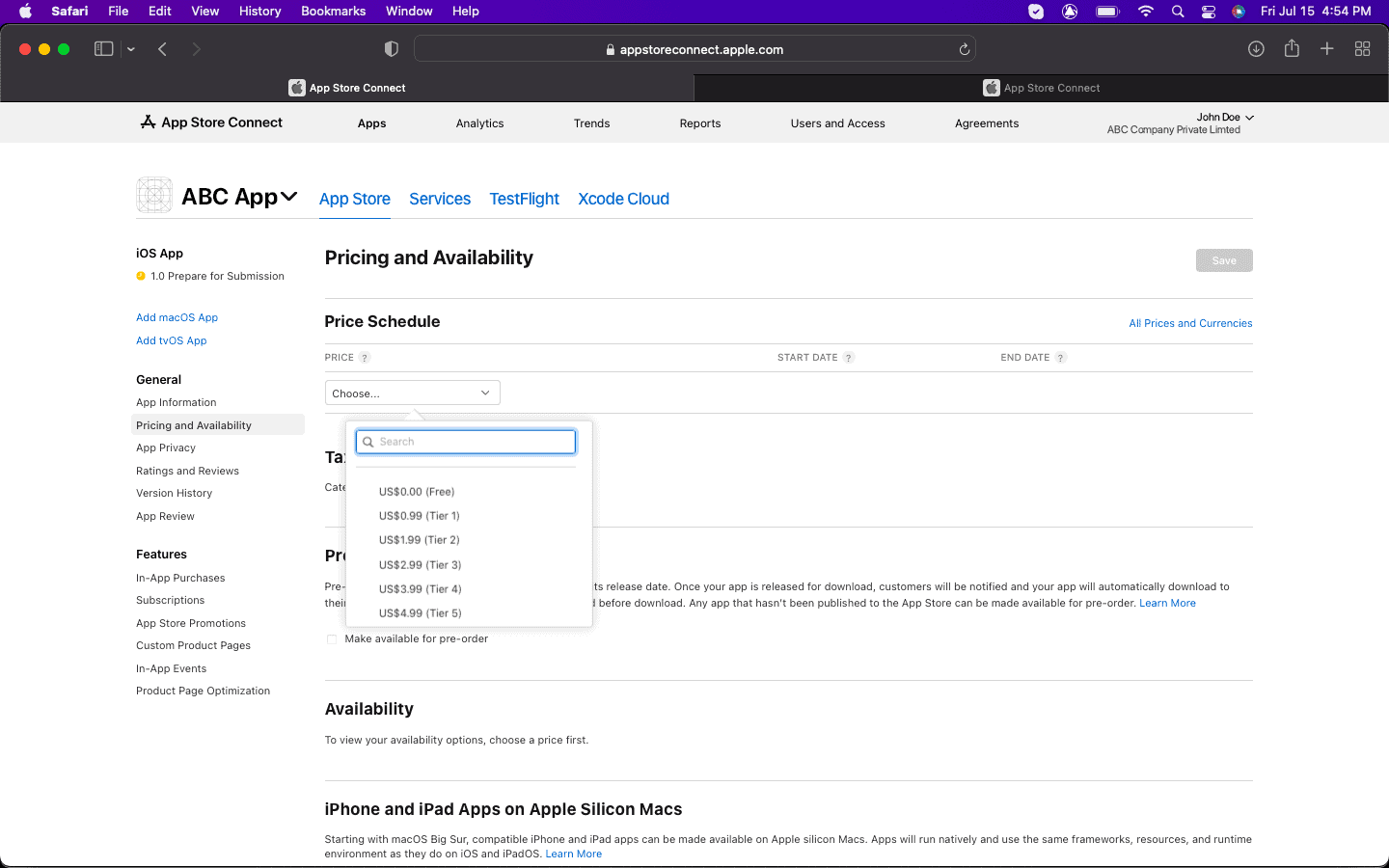Show Safari downloads icon
The height and width of the screenshot is (868, 1389).
pyautogui.click(x=1256, y=49)
